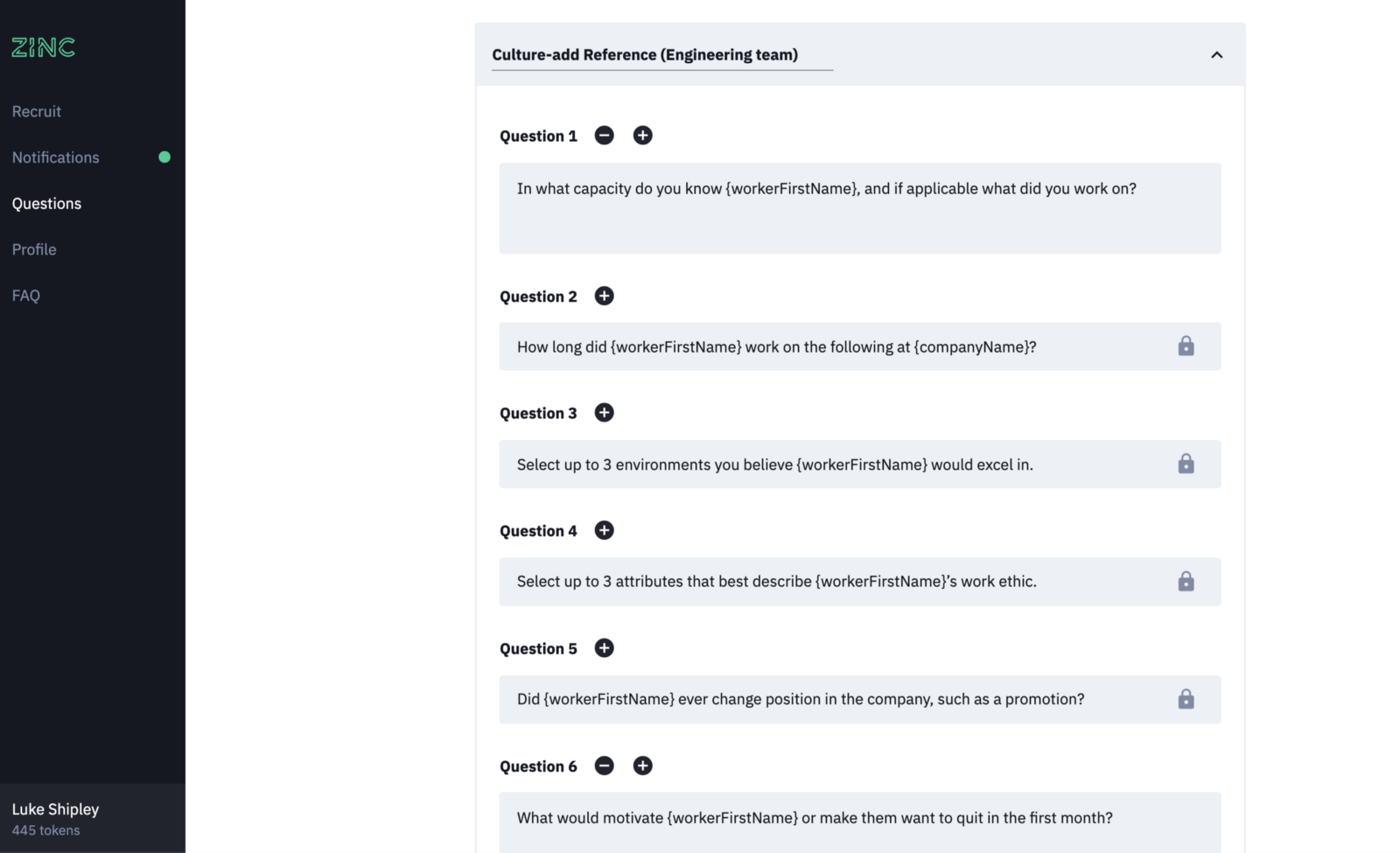Collapse the Culture-add Reference section

click(x=1216, y=55)
